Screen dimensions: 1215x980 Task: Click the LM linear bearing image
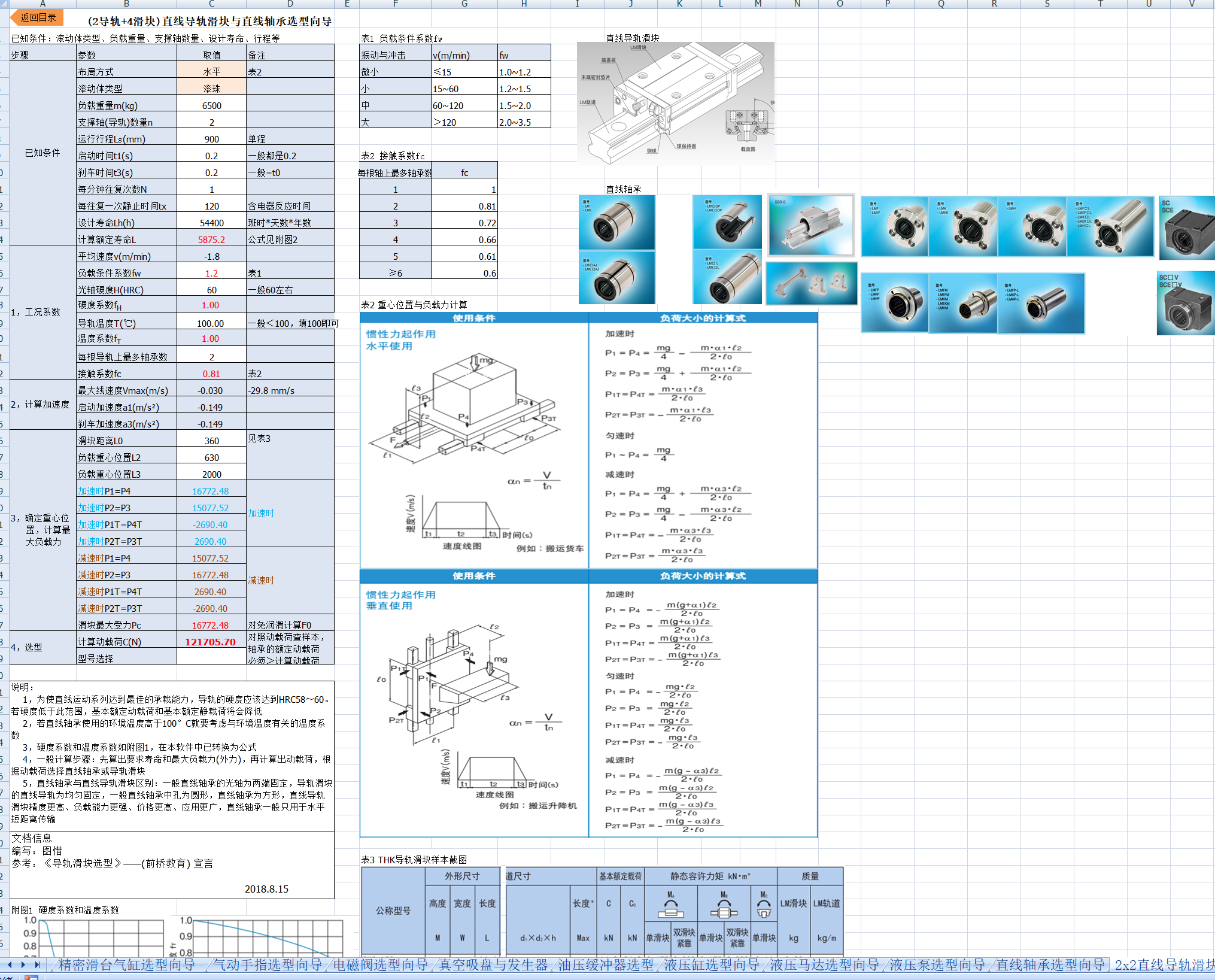click(616, 222)
